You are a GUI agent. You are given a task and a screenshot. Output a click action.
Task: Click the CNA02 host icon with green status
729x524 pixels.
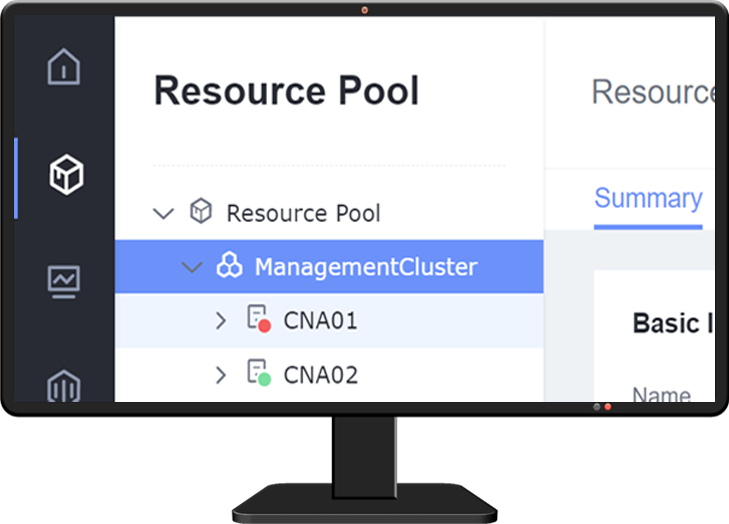258,373
